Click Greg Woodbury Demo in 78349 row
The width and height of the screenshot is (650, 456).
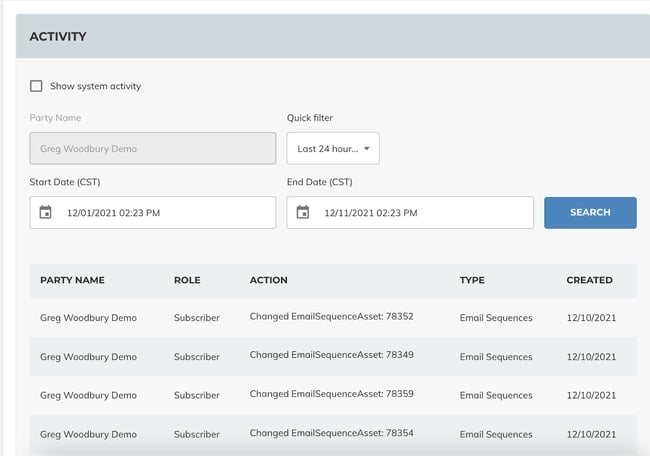[x=88, y=357]
